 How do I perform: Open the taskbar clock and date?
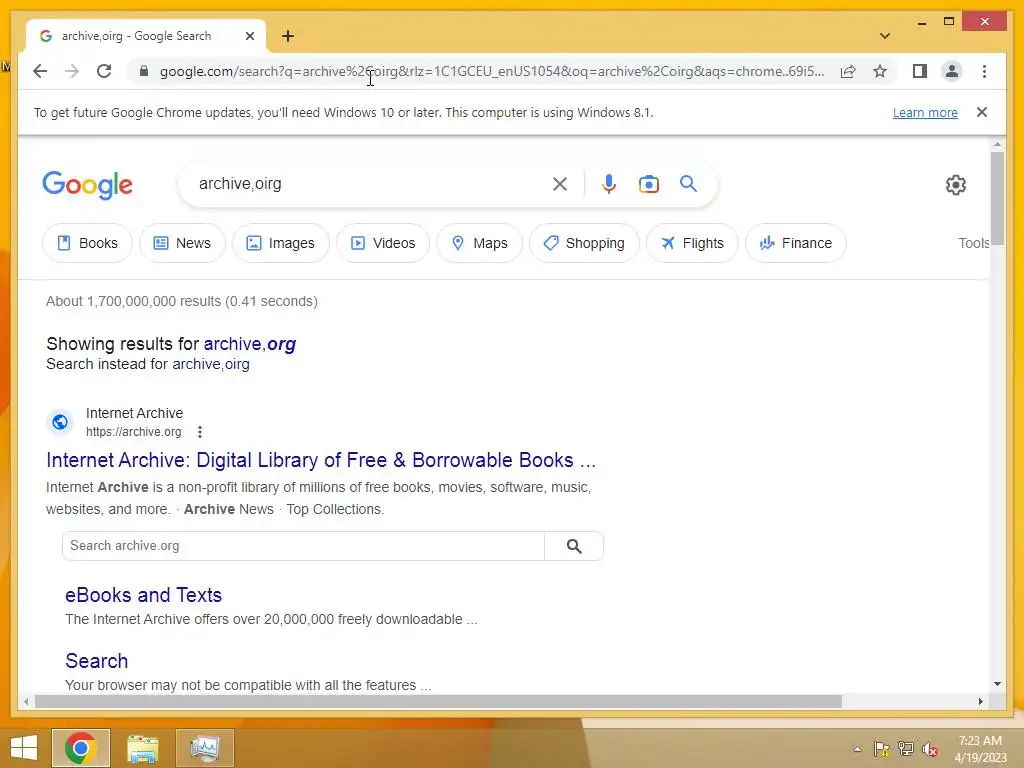pyautogui.click(x=980, y=749)
